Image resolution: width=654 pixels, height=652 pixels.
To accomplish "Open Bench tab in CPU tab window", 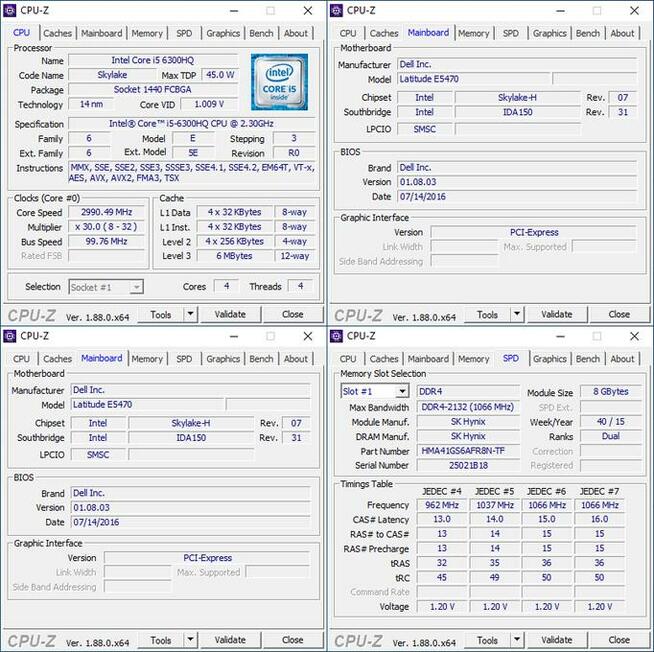I will coord(261,33).
